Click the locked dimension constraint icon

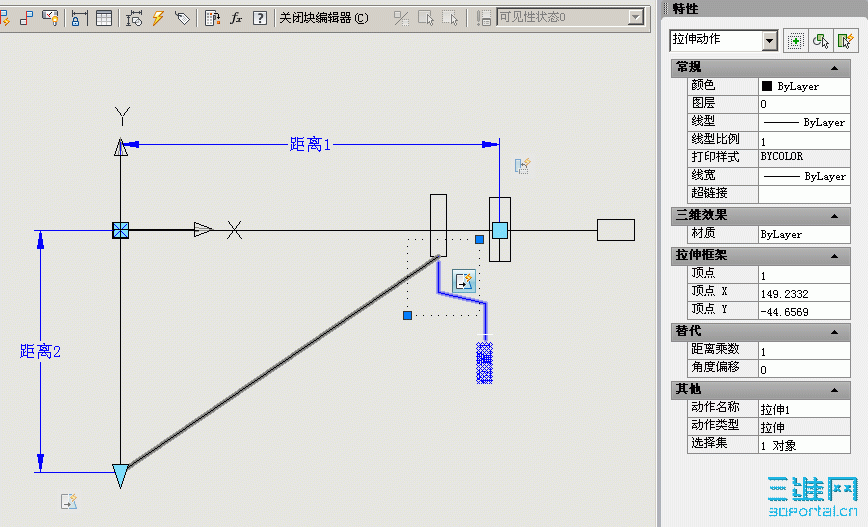(x=79, y=18)
